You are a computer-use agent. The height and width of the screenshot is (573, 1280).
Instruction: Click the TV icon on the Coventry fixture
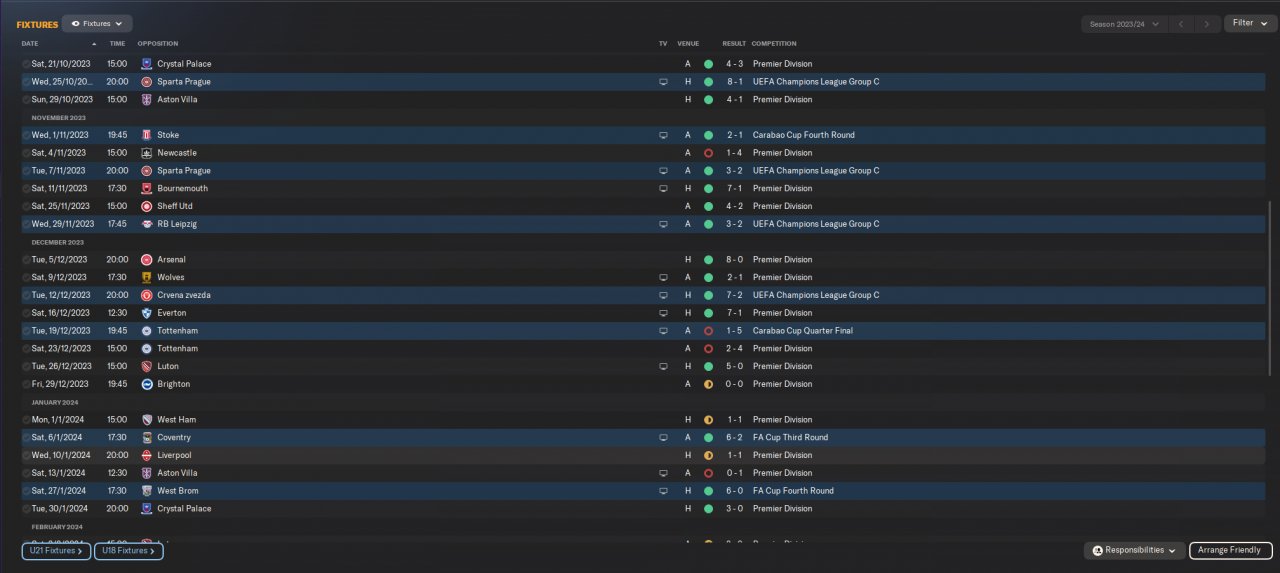coord(662,438)
